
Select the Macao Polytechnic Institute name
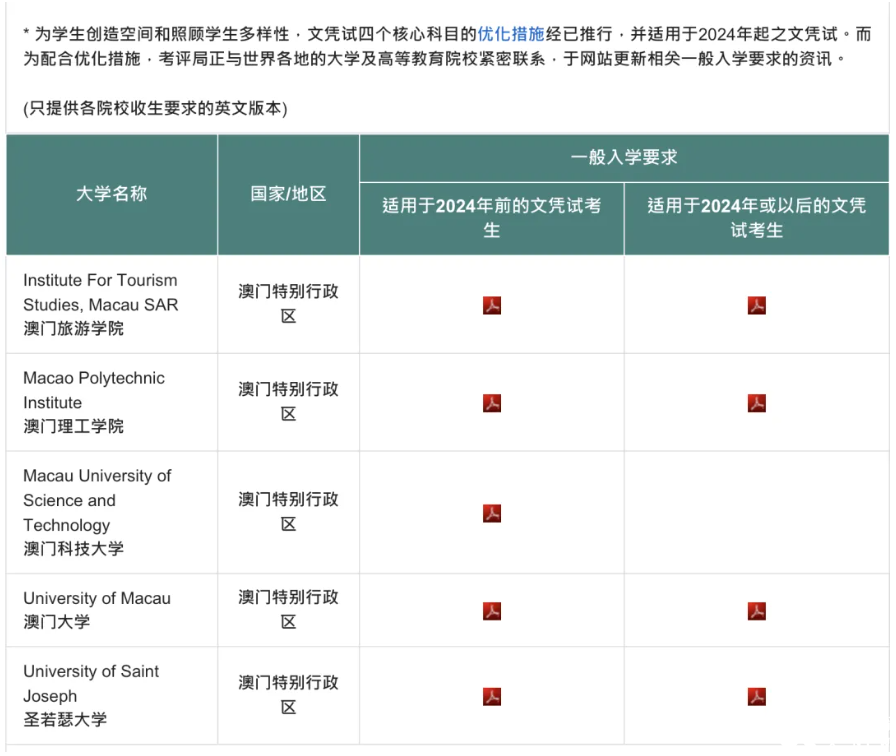[94, 390]
